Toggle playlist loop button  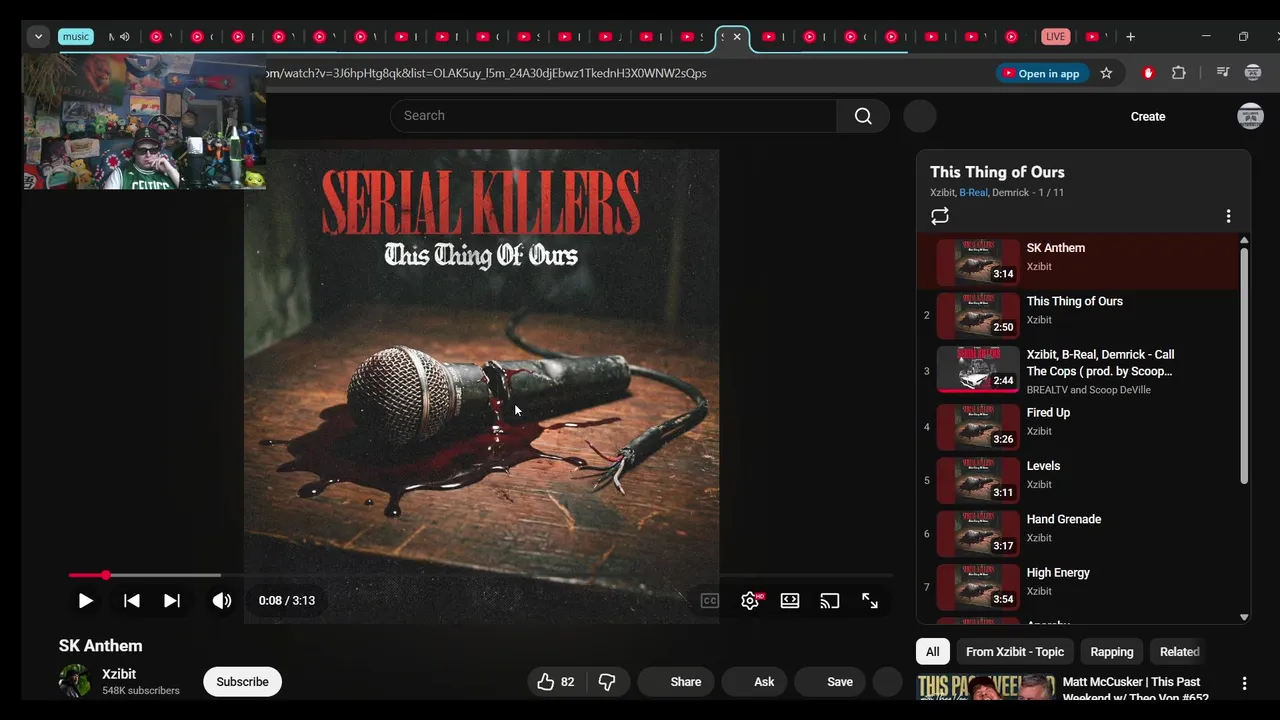click(x=939, y=216)
